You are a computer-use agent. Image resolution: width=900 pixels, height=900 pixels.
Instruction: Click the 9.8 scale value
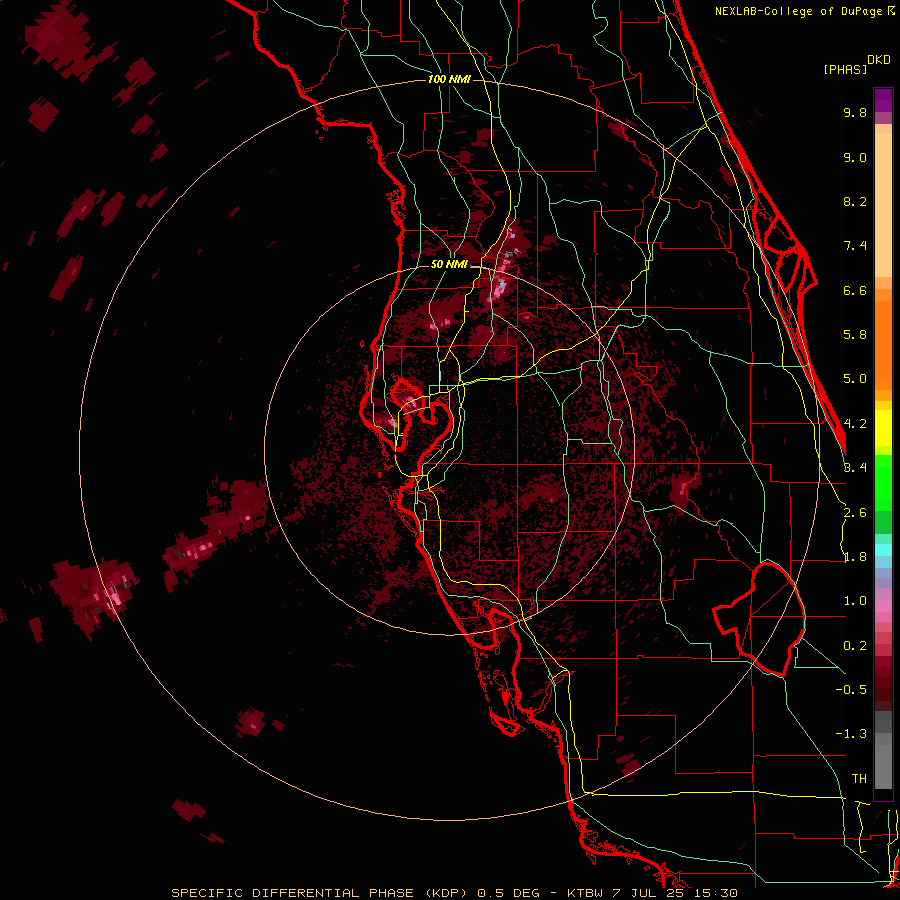pyautogui.click(x=855, y=112)
